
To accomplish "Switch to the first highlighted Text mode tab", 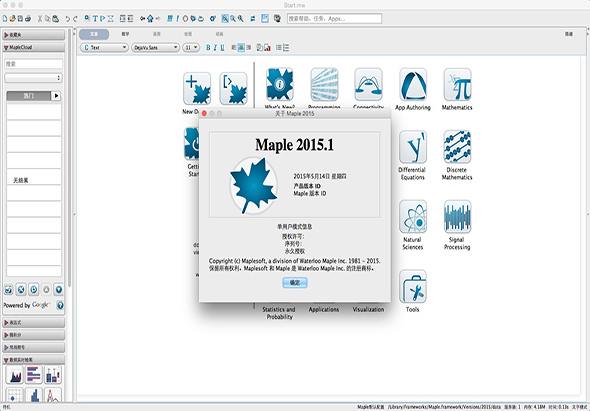I will pyautogui.click(x=94, y=34).
